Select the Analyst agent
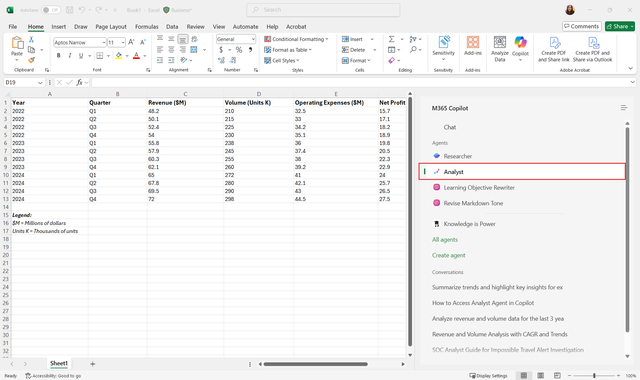640x380 pixels. 522,171
